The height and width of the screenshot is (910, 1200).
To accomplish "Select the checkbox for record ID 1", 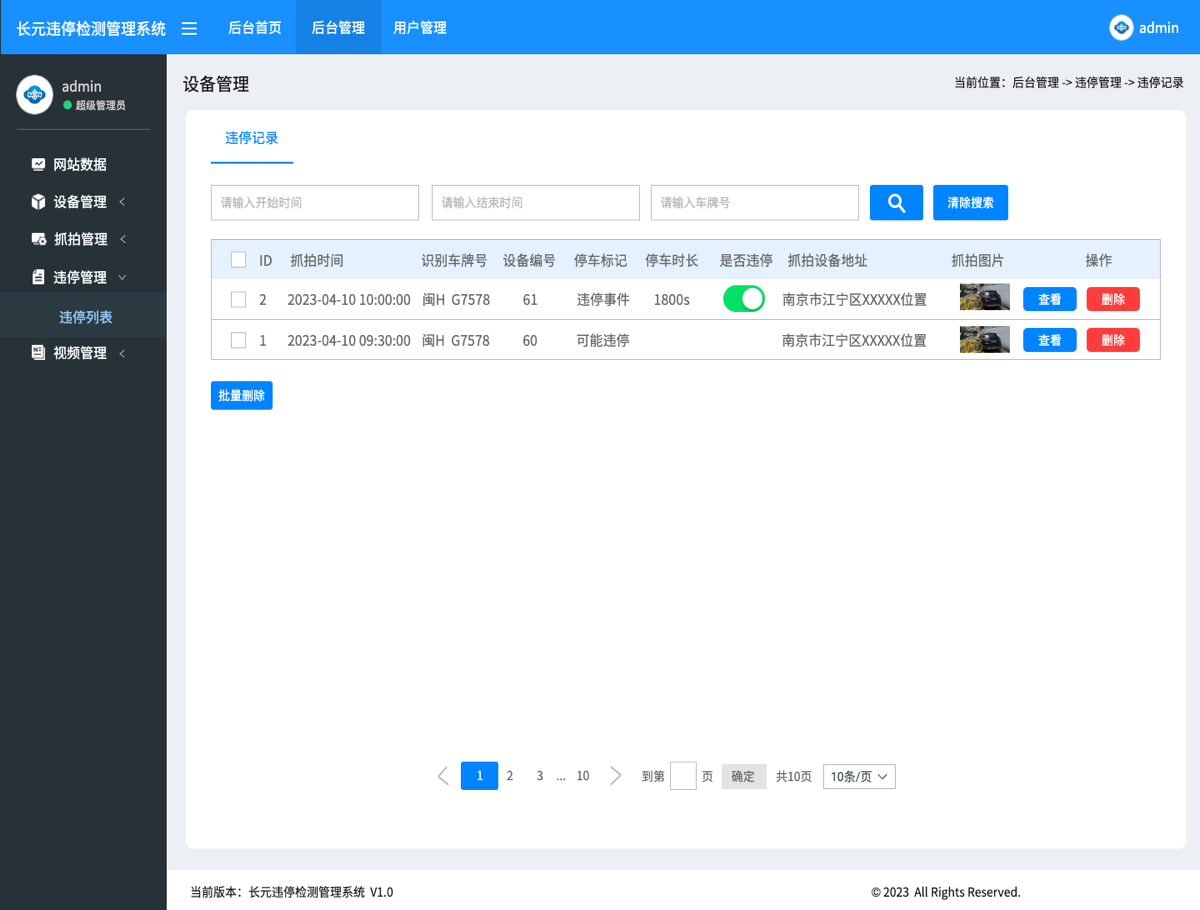I will (238, 340).
